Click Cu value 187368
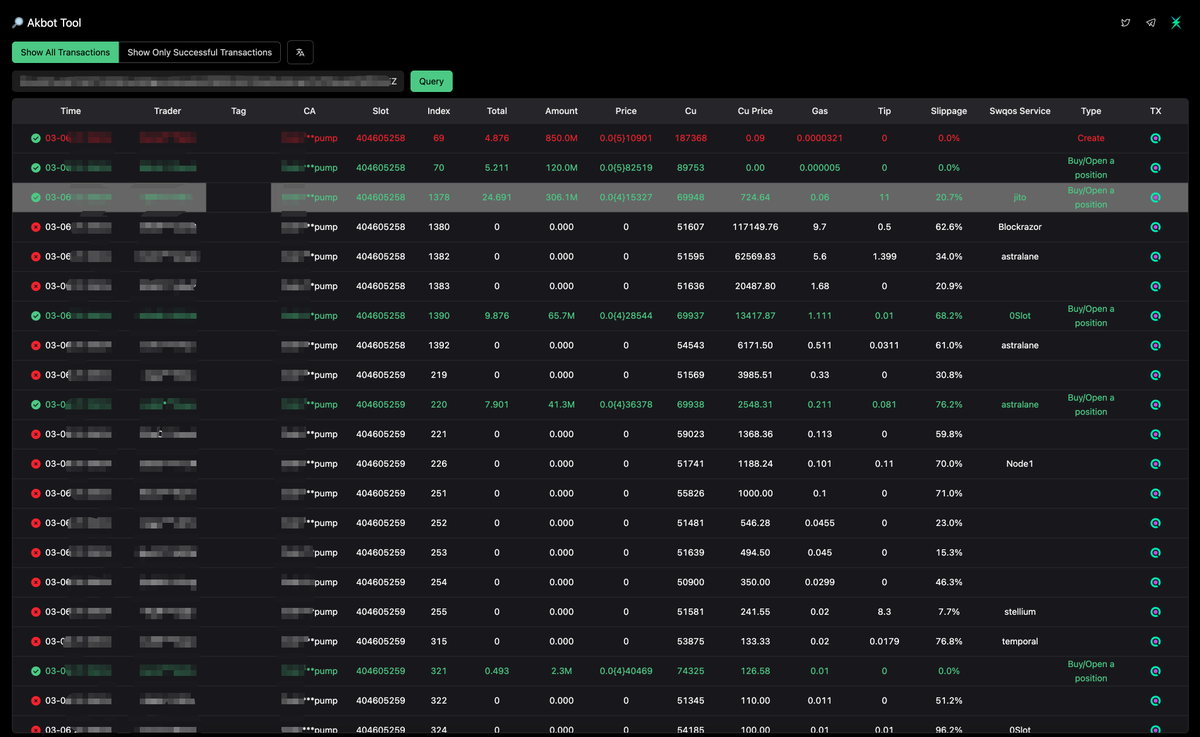This screenshot has height=737, width=1200. (691, 138)
